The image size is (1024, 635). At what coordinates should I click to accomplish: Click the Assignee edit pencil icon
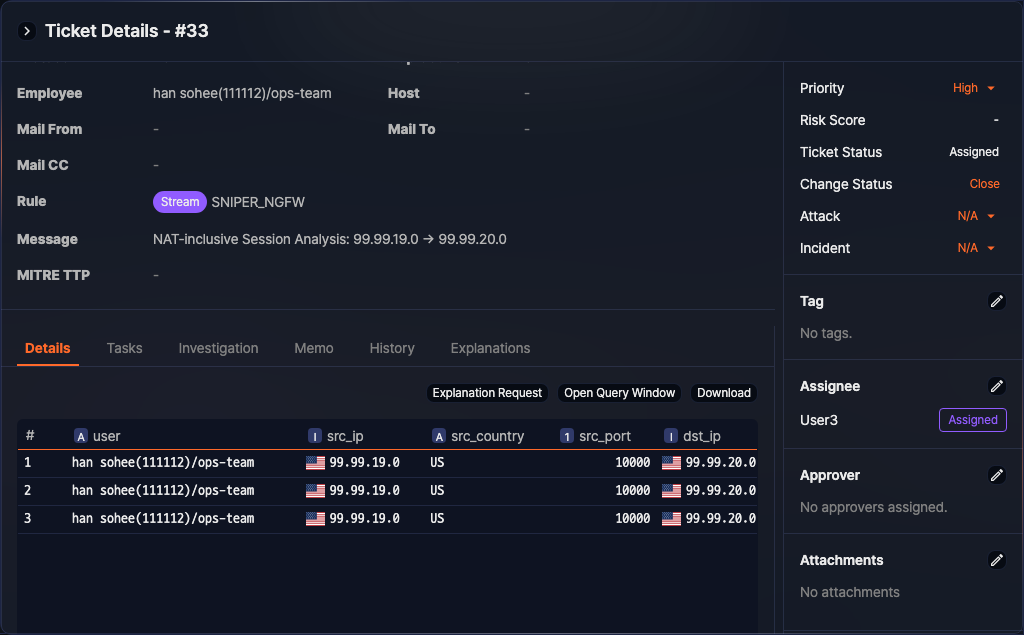click(x=996, y=386)
